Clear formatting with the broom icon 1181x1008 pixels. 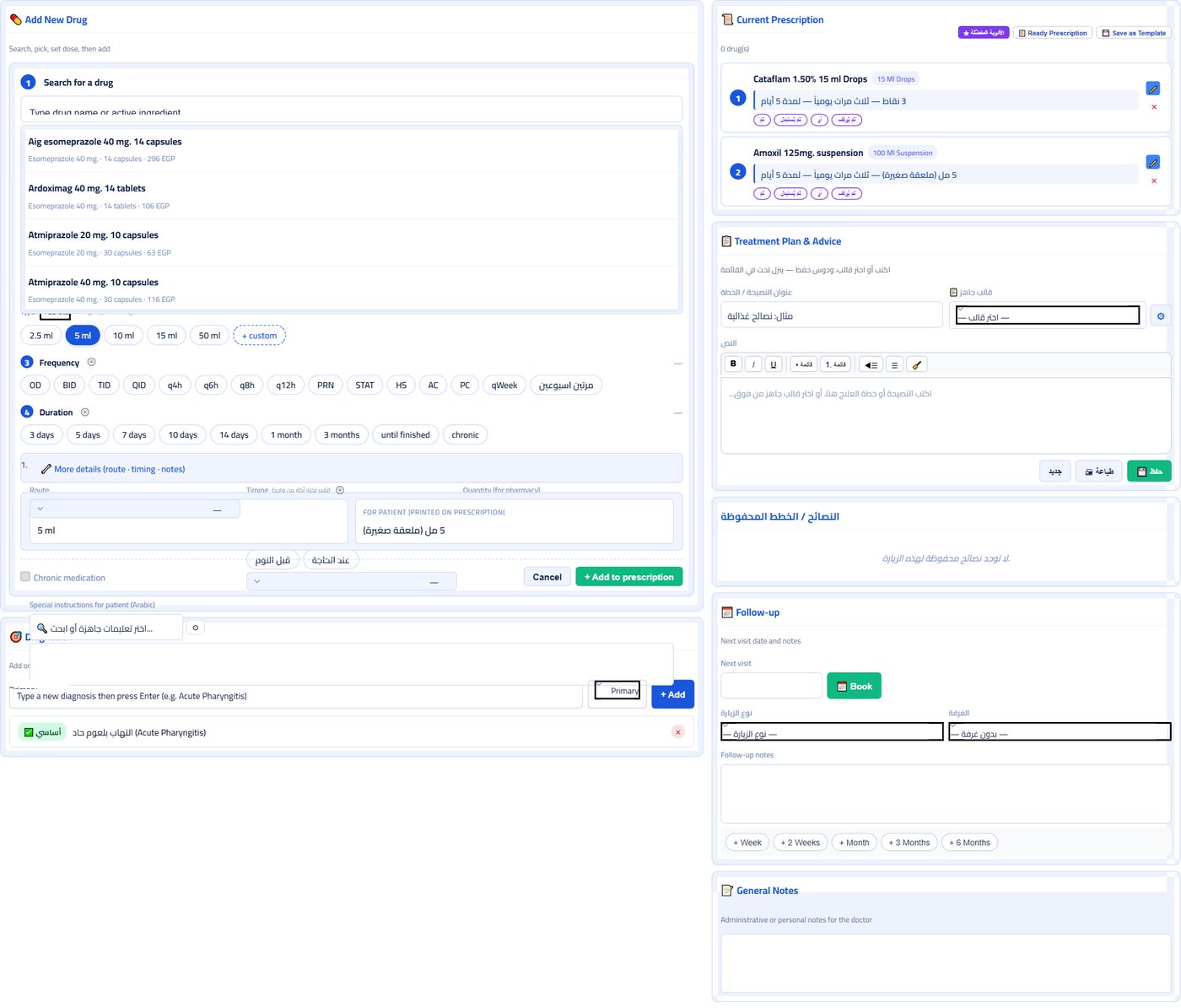pyautogui.click(x=917, y=364)
